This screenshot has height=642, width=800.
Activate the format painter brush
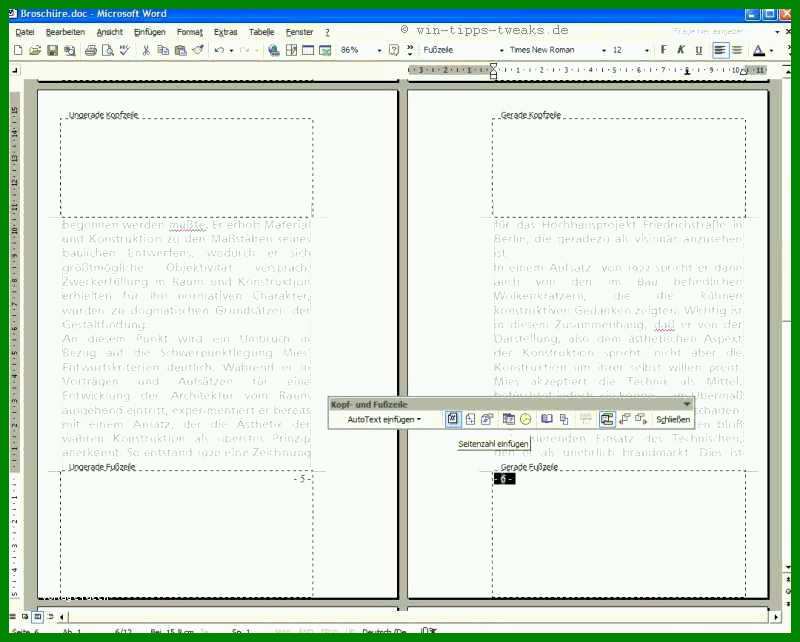(x=197, y=50)
